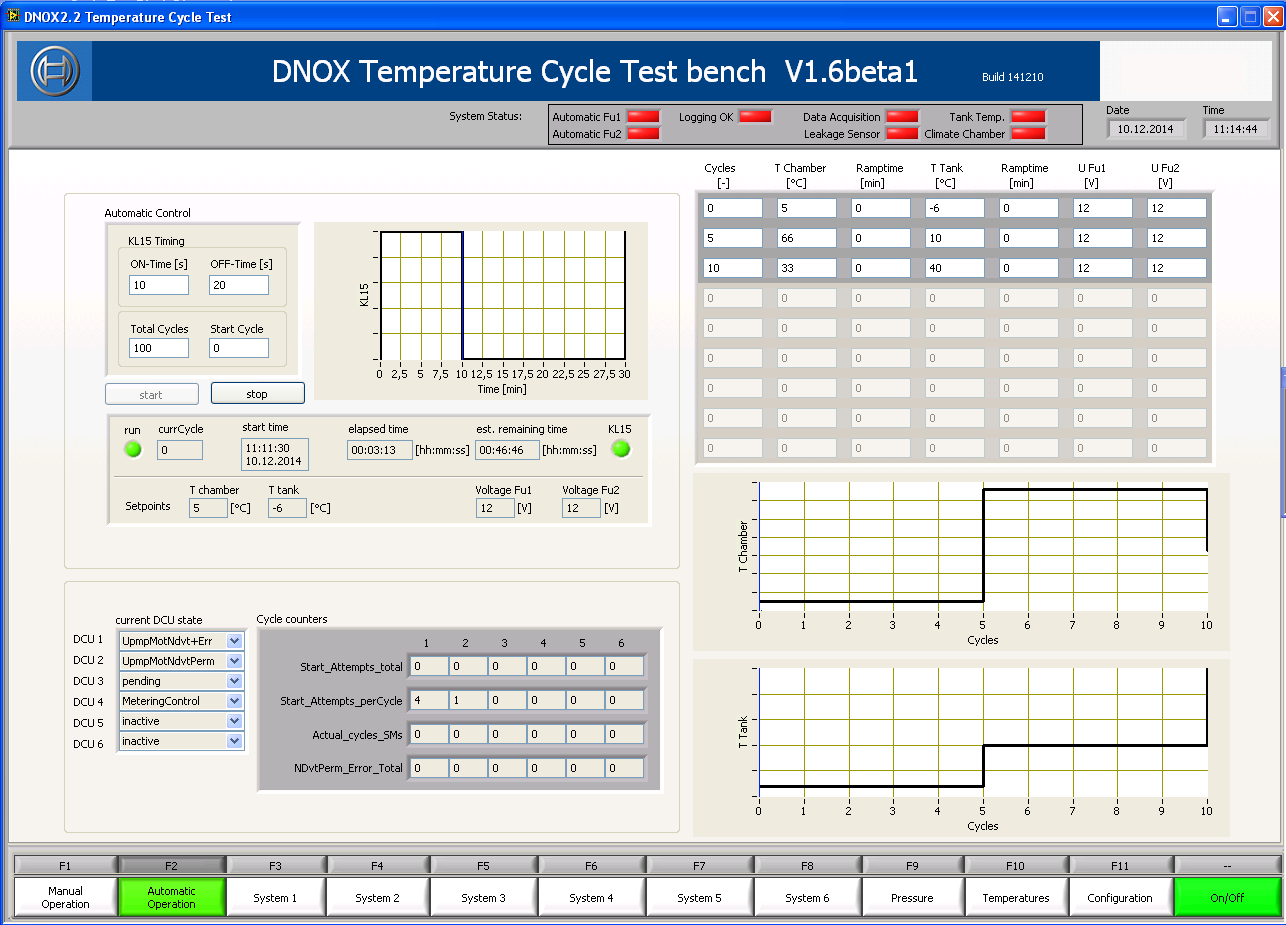Switch to Manual Operation mode
This screenshot has width=1286, height=925.
point(65,897)
